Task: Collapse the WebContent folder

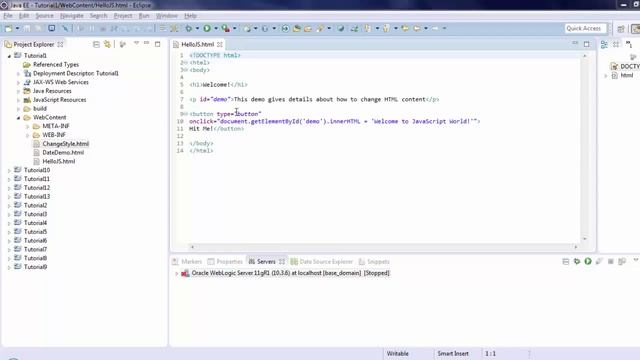Action: [18, 118]
